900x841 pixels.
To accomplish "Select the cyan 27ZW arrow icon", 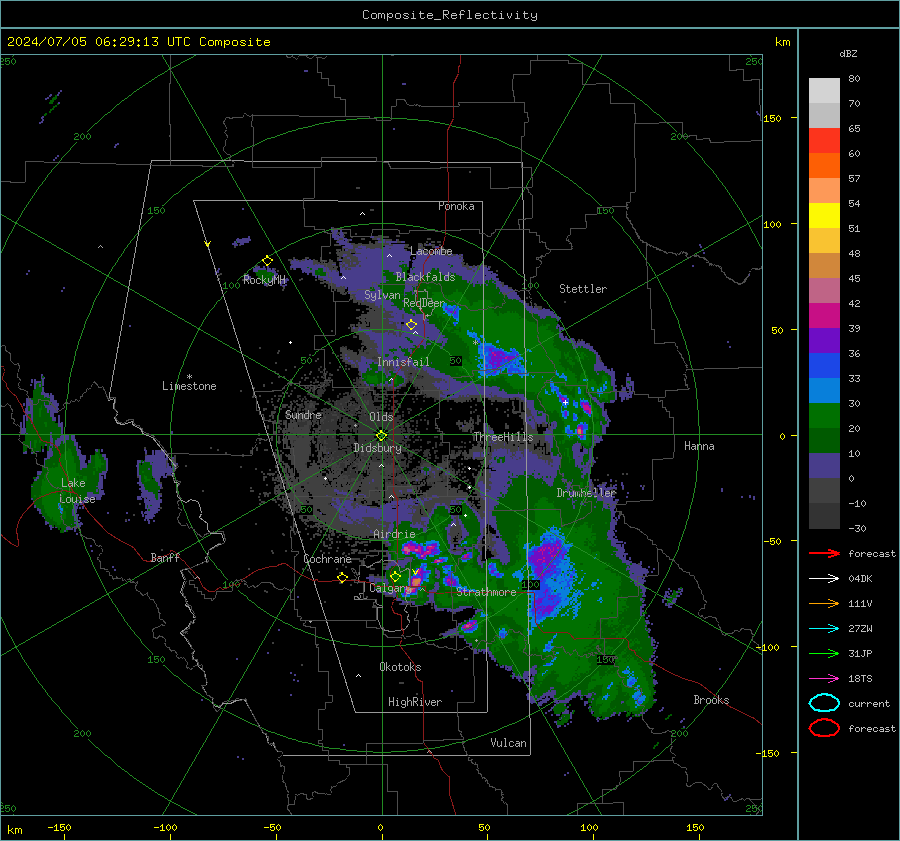I will click(x=824, y=629).
